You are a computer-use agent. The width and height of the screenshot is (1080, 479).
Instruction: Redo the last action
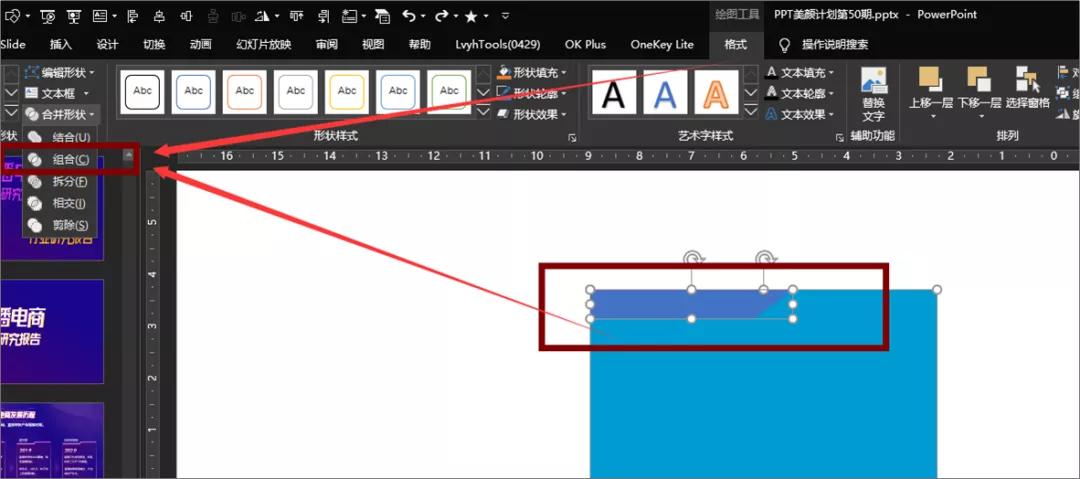[442, 14]
